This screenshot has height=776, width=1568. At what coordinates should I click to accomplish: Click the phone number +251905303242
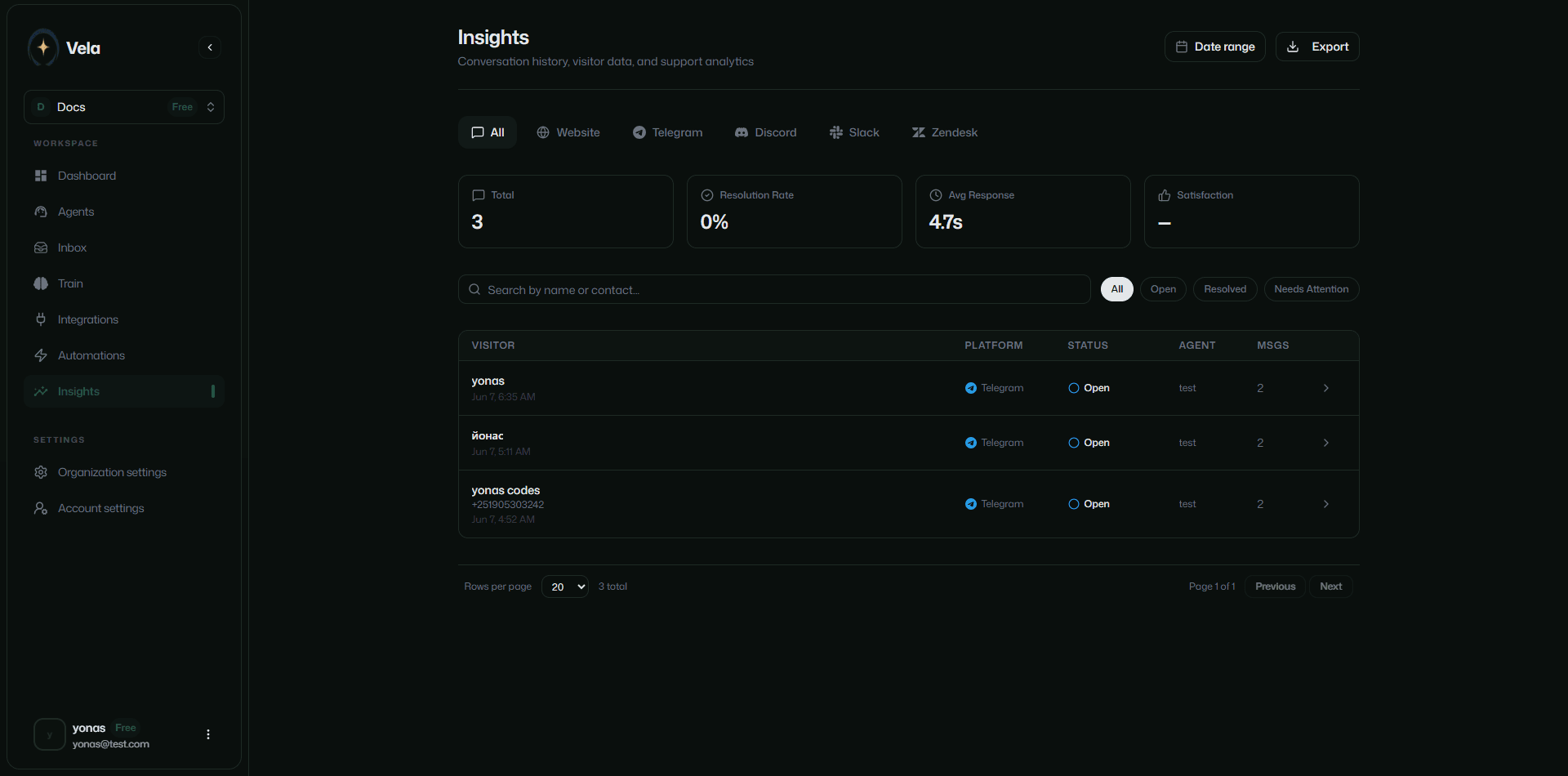point(508,505)
